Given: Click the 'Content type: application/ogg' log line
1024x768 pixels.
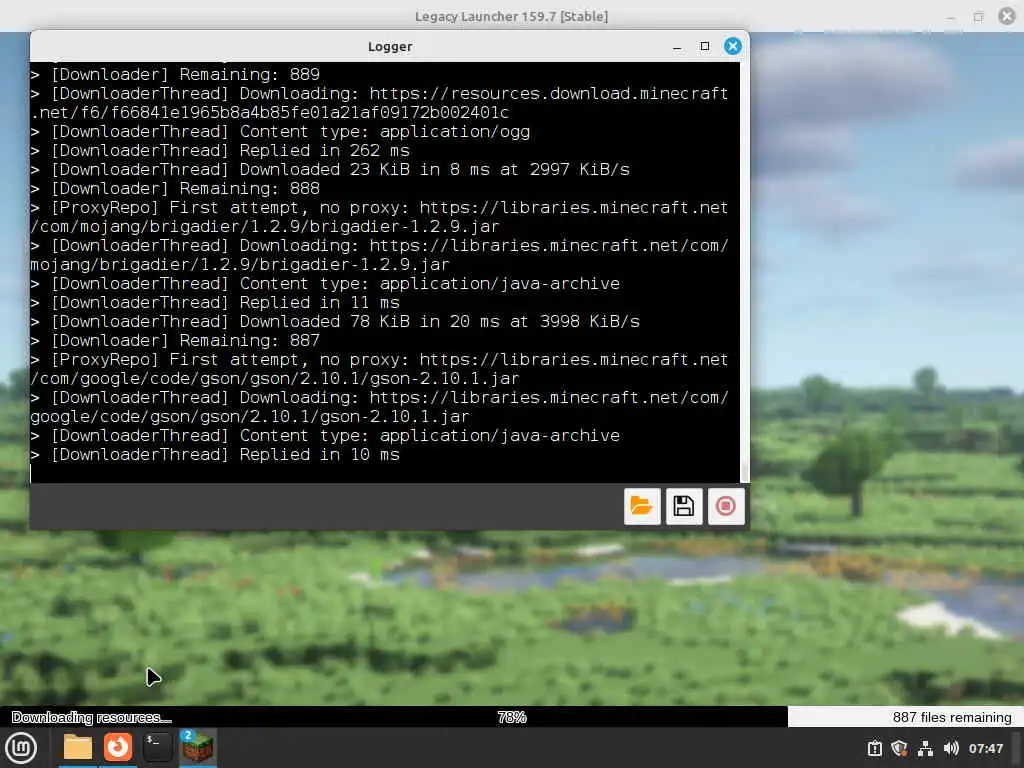Looking at the screenshot, I should point(280,131).
